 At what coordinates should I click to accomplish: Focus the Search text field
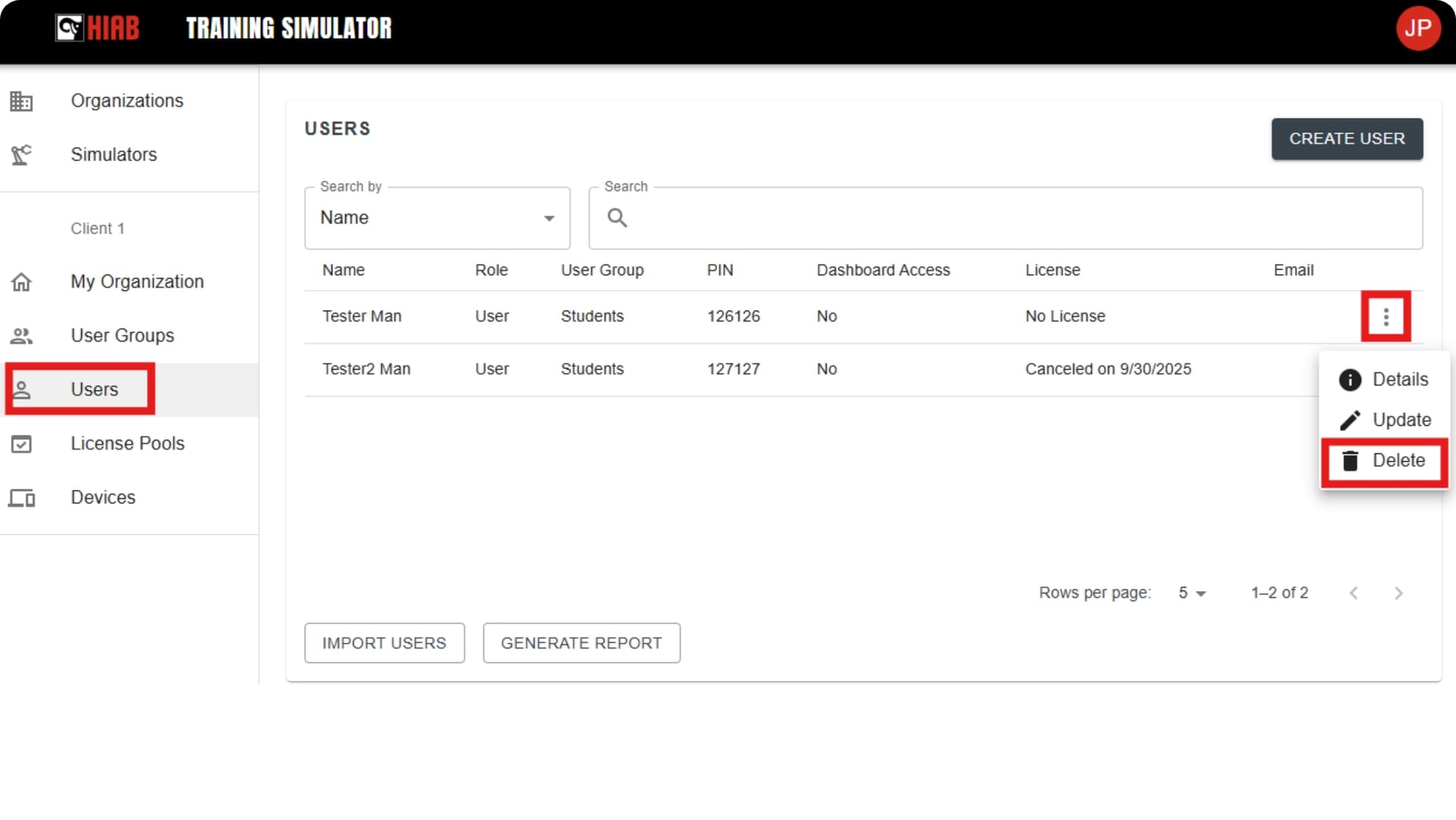pos(1006,218)
